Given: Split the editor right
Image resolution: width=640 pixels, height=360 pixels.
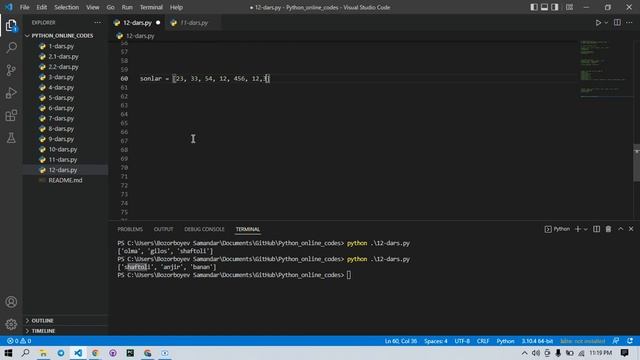Looking at the screenshot, I should pos(617,23).
